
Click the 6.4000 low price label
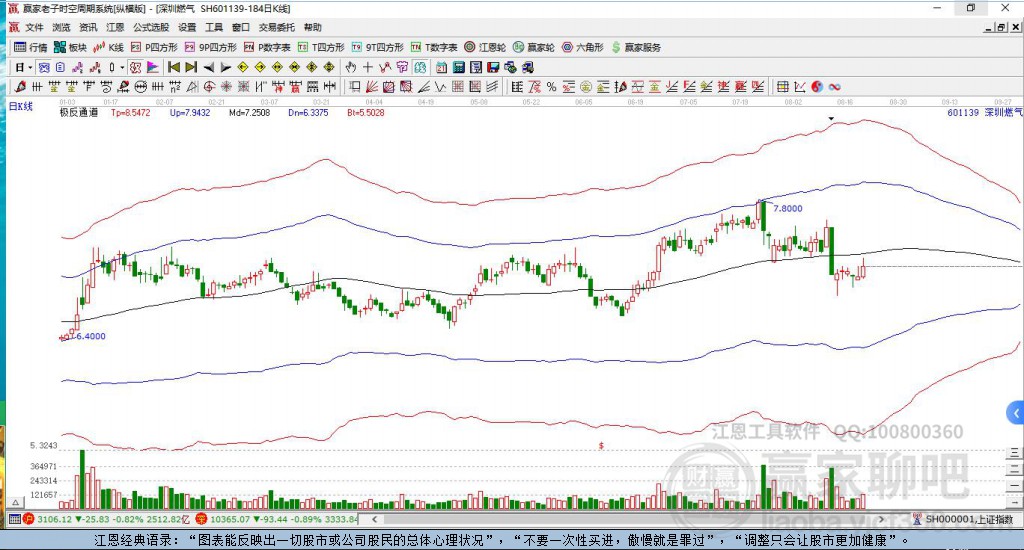pyautogui.click(x=90, y=336)
